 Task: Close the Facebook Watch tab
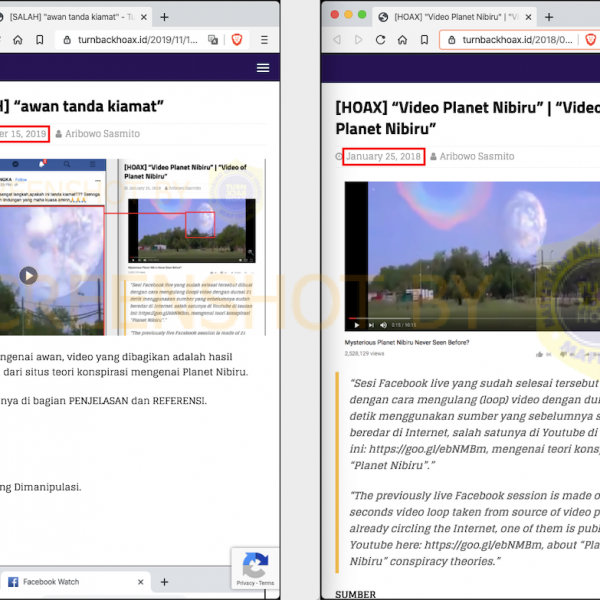click(x=140, y=582)
